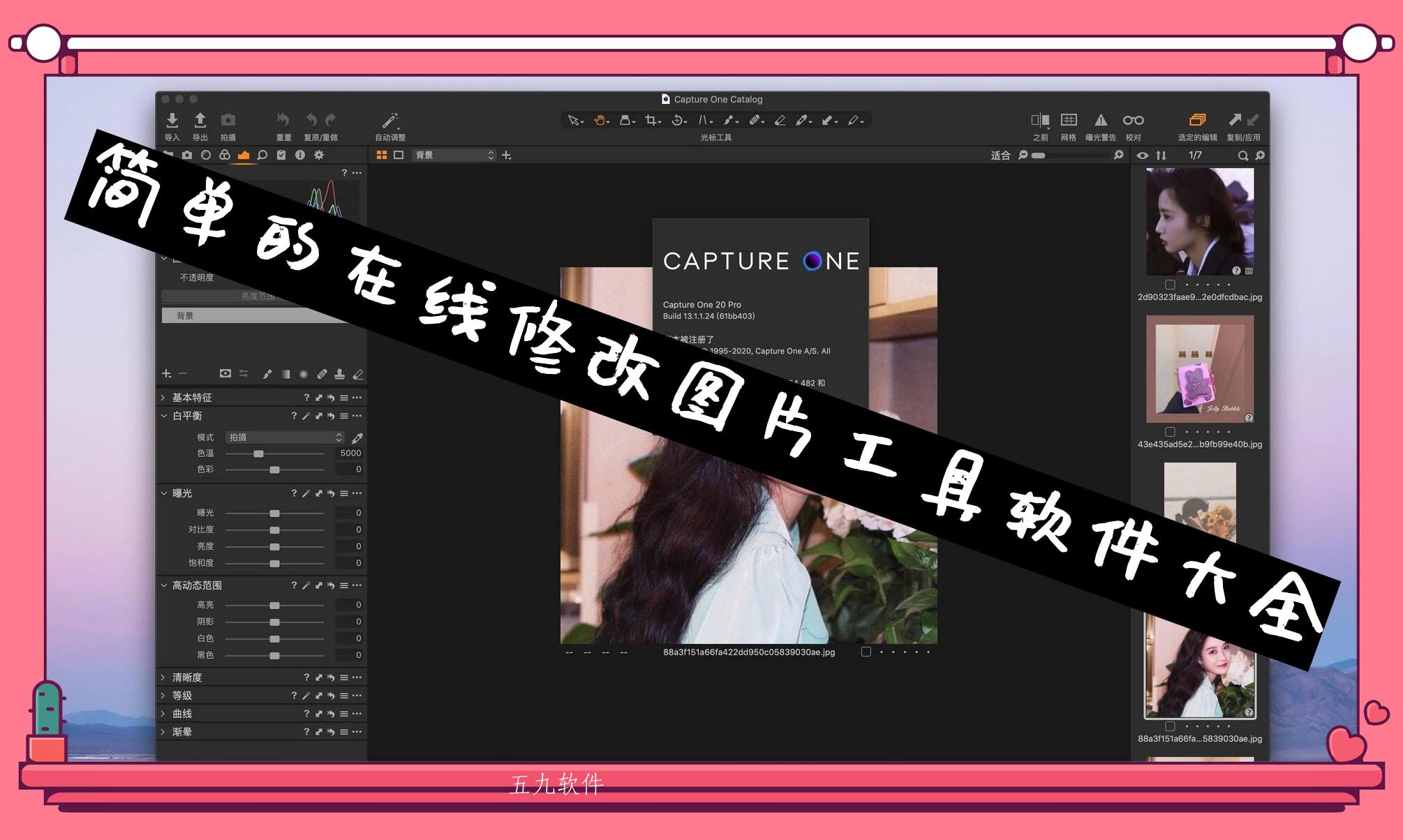Click the Kelvin (色温) slider handle
Screen dimensions: 1403x840
258,453
